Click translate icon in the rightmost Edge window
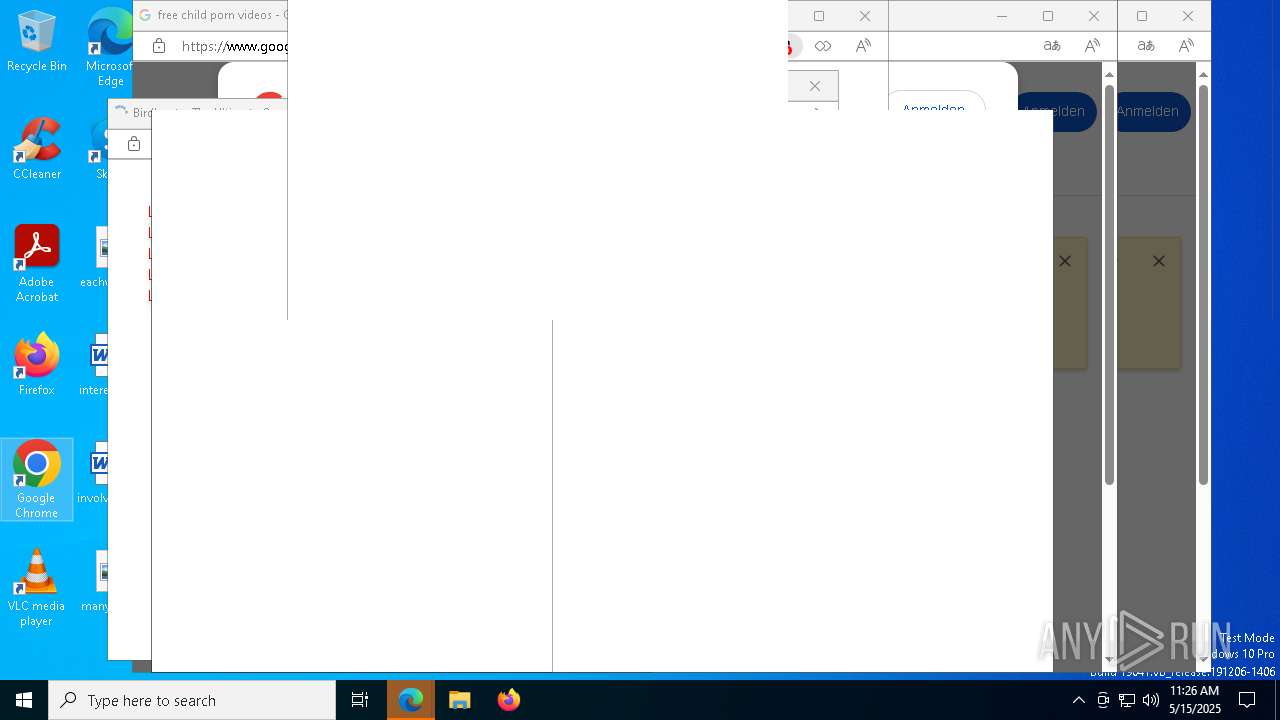This screenshot has height=720, width=1280. pos(1146,46)
